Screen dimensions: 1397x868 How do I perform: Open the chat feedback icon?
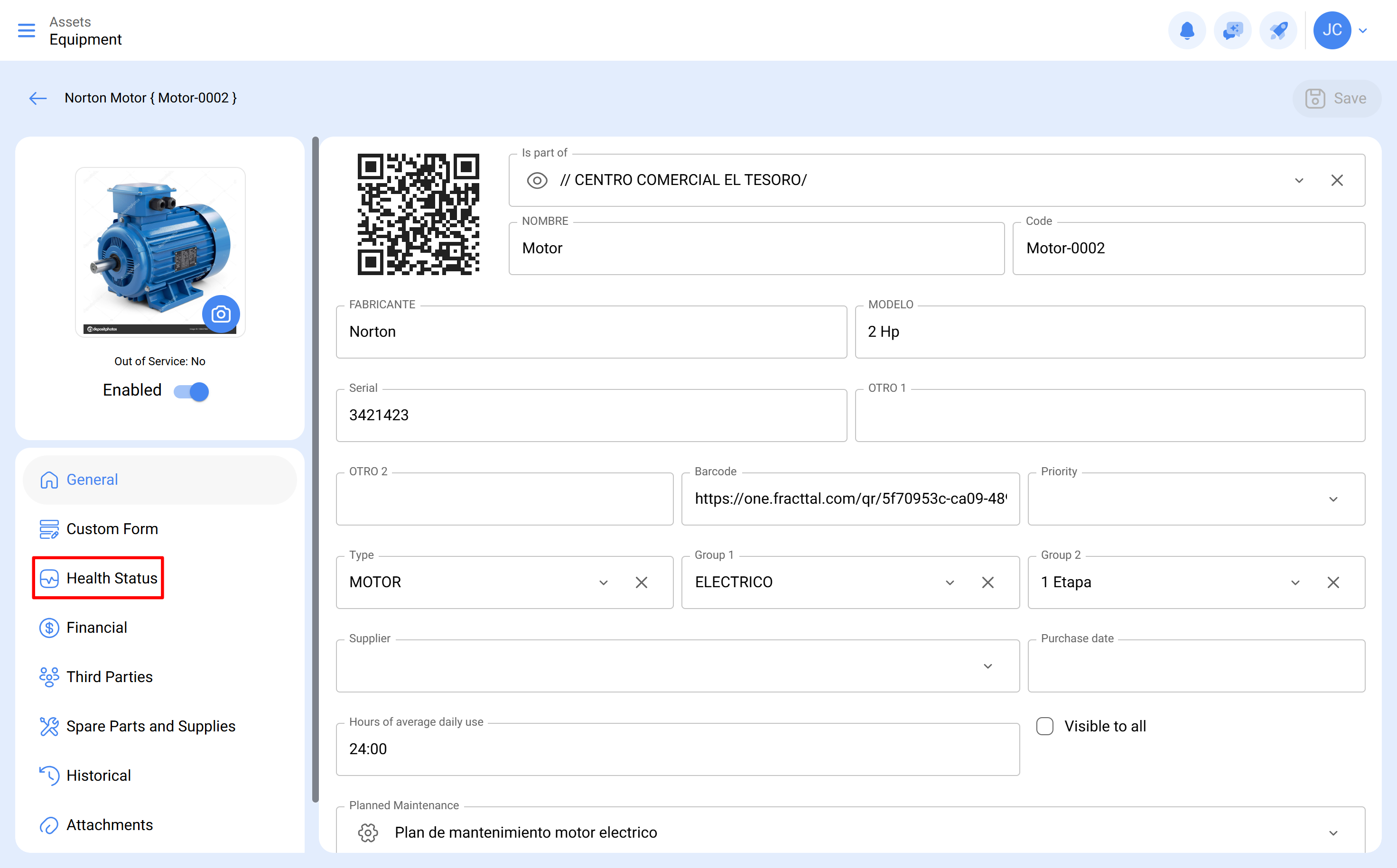[1232, 30]
